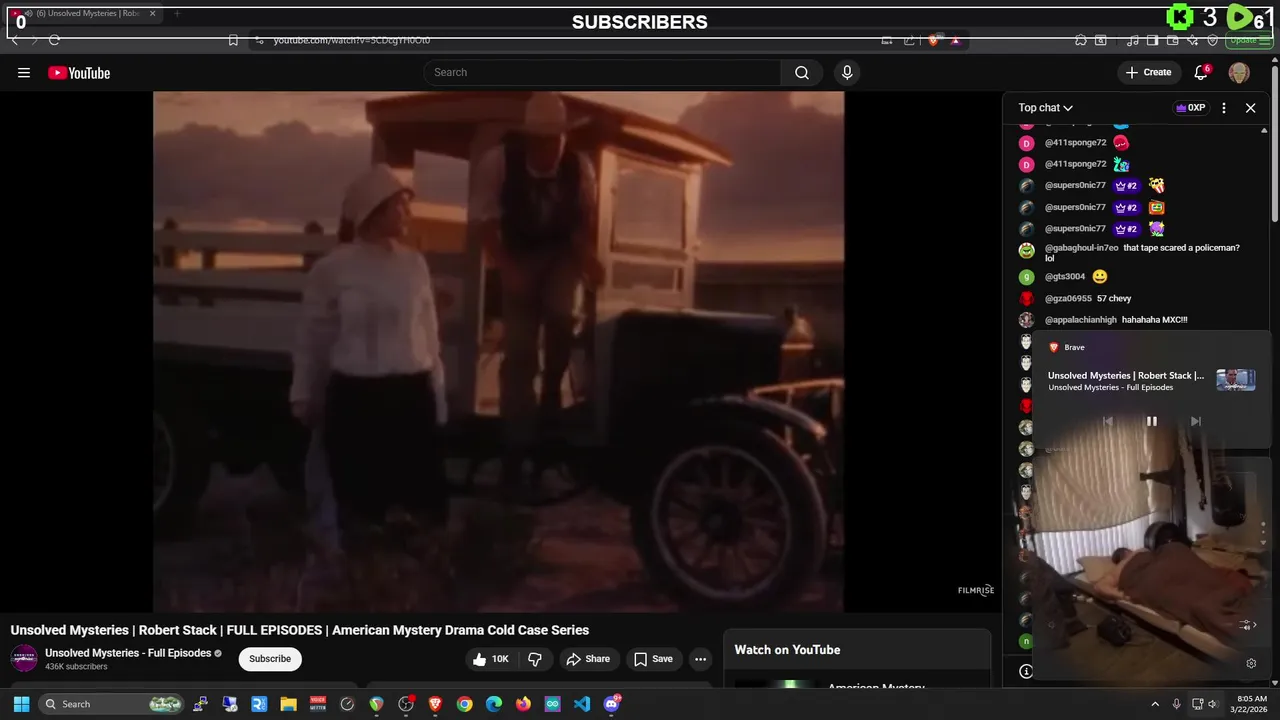Screen dimensions: 1280x720
Task: Toggle the Brave sidebar panel icon
Action: [1152, 40]
